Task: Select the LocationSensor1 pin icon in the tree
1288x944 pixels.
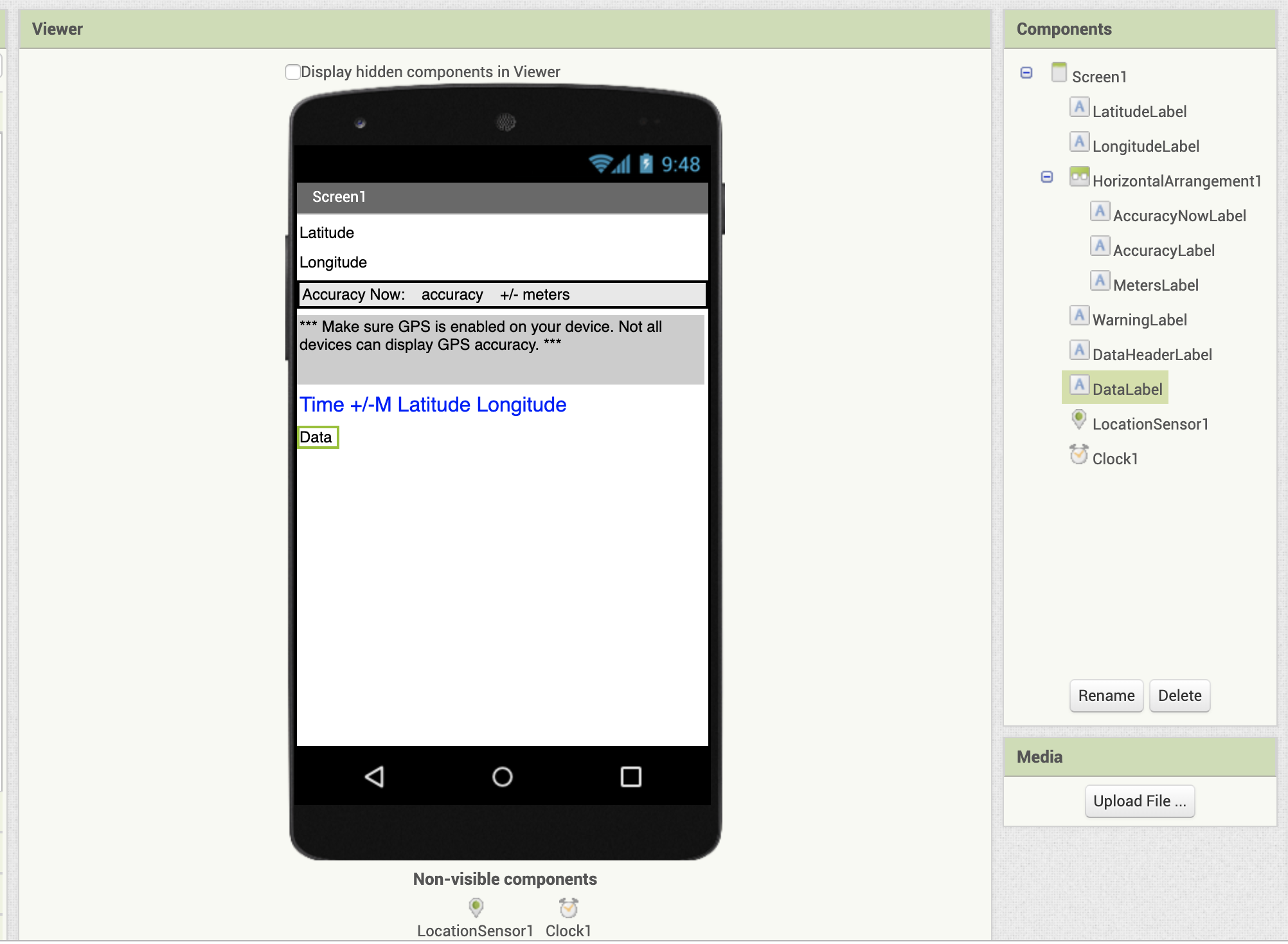Action: pos(1079,420)
